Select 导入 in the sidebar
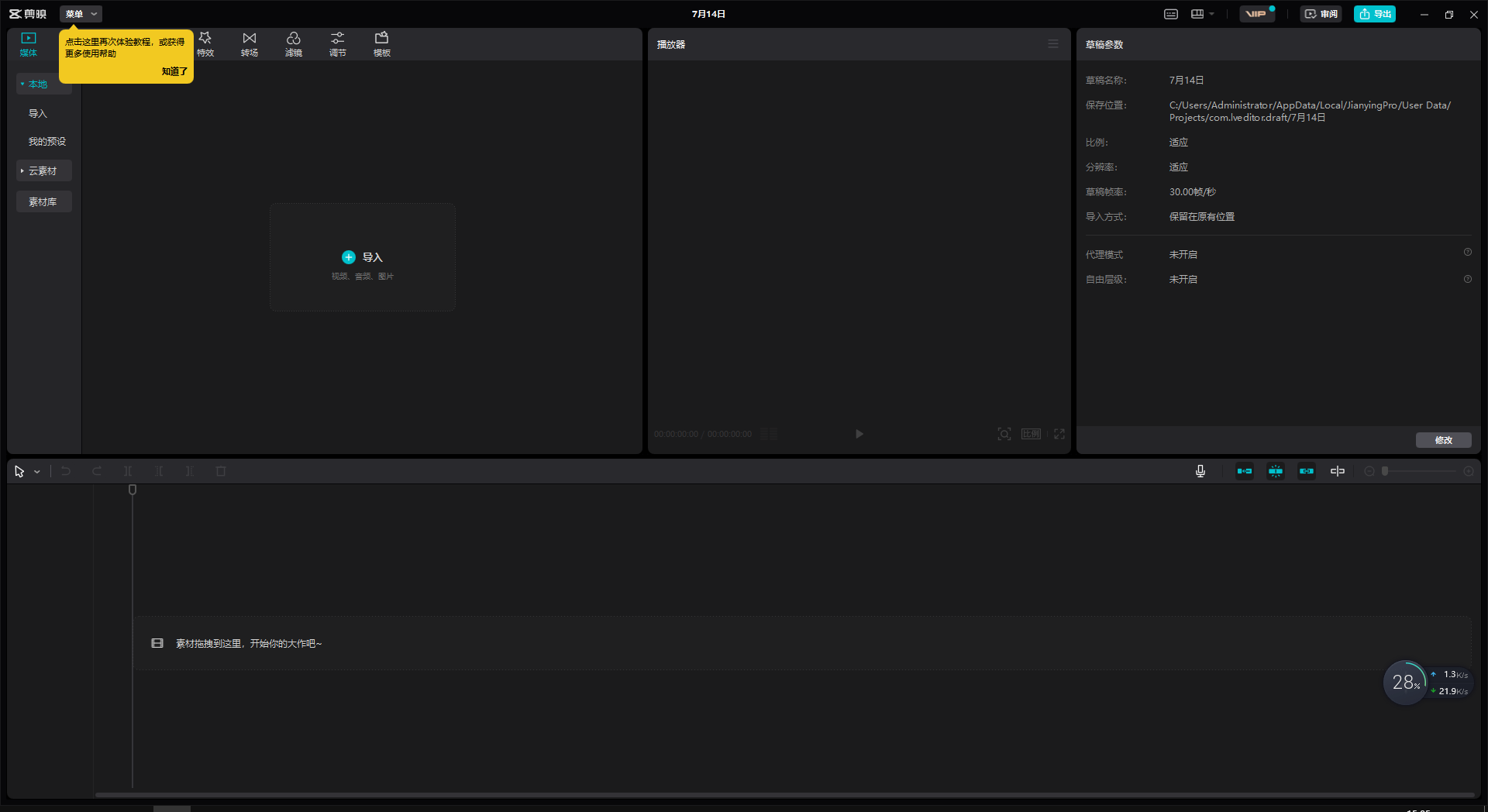Viewport: 1488px width, 812px height. (x=38, y=113)
